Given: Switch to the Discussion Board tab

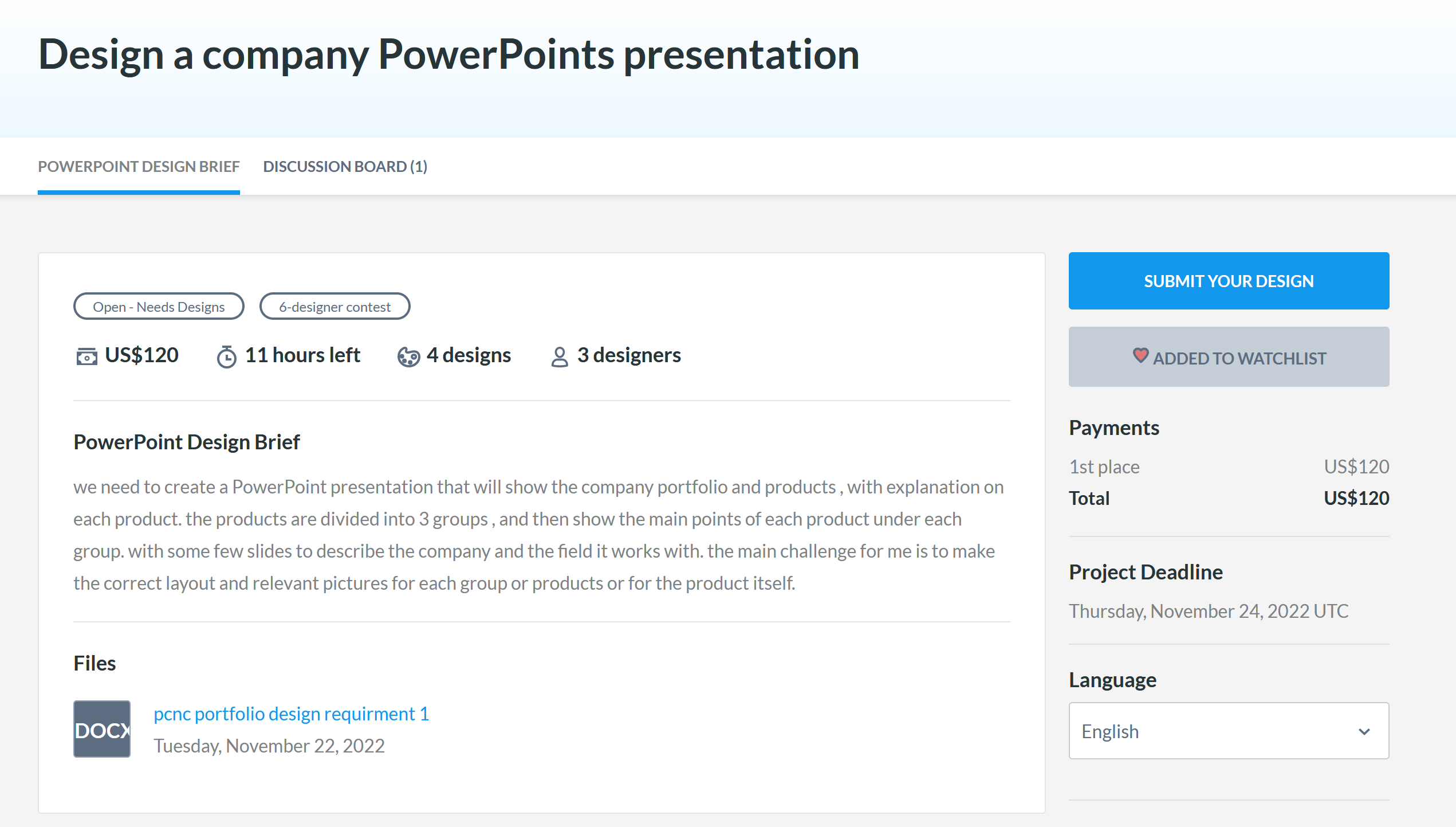Looking at the screenshot, I should tap(344, 166).
